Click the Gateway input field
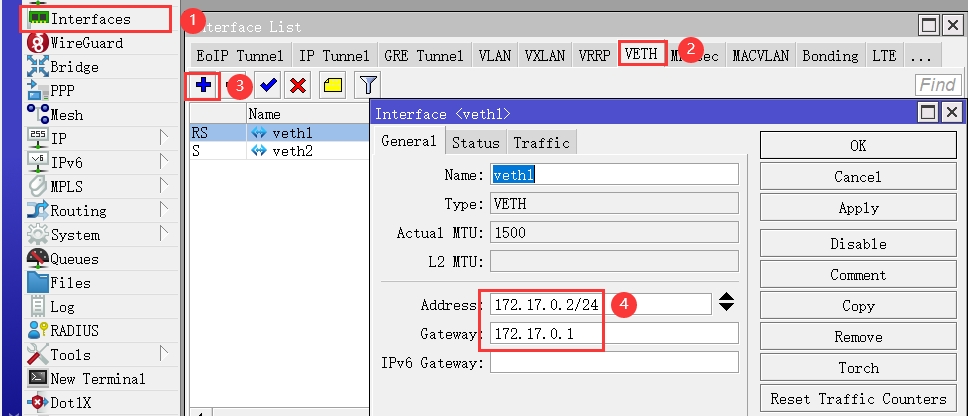This screenshot has width=968, height=416. pyautogui.click(x=611, y=333)
